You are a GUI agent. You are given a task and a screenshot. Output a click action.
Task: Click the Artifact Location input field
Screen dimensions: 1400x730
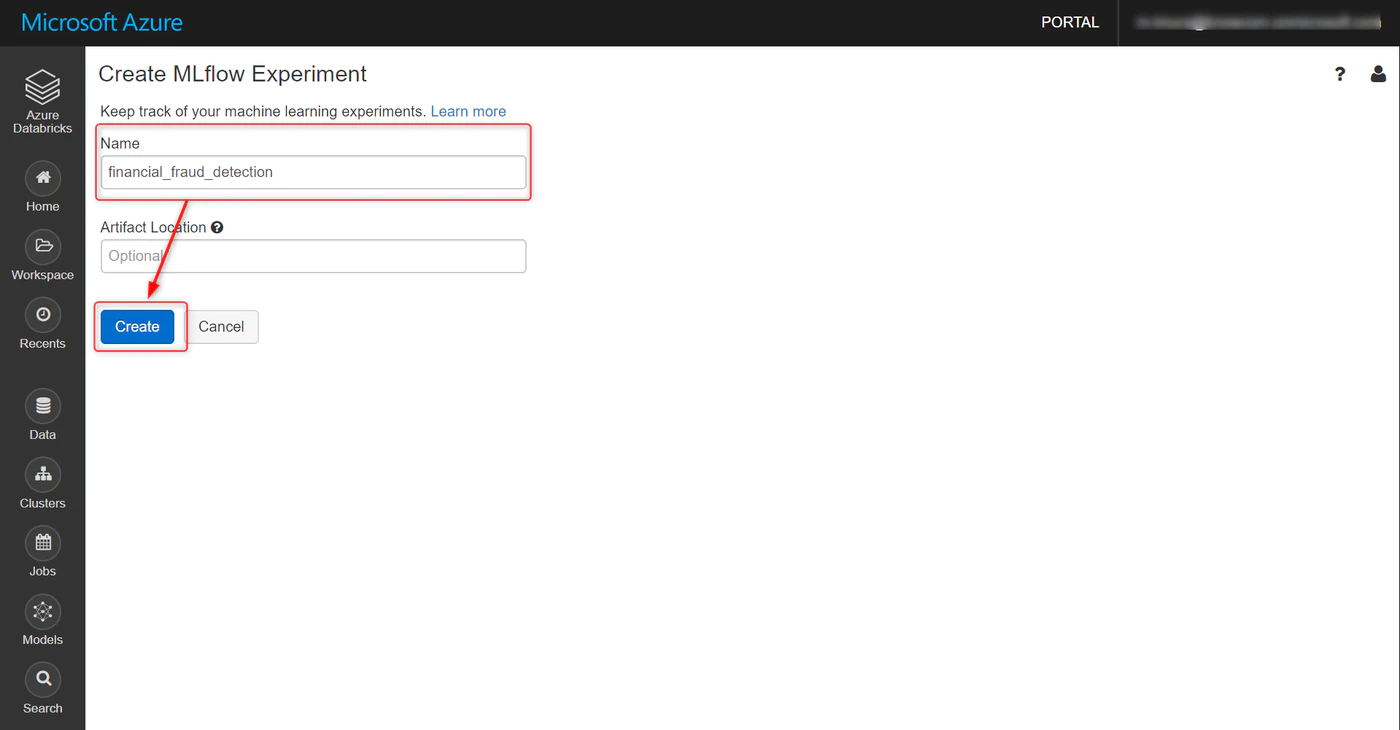click(x=313, y=256)
